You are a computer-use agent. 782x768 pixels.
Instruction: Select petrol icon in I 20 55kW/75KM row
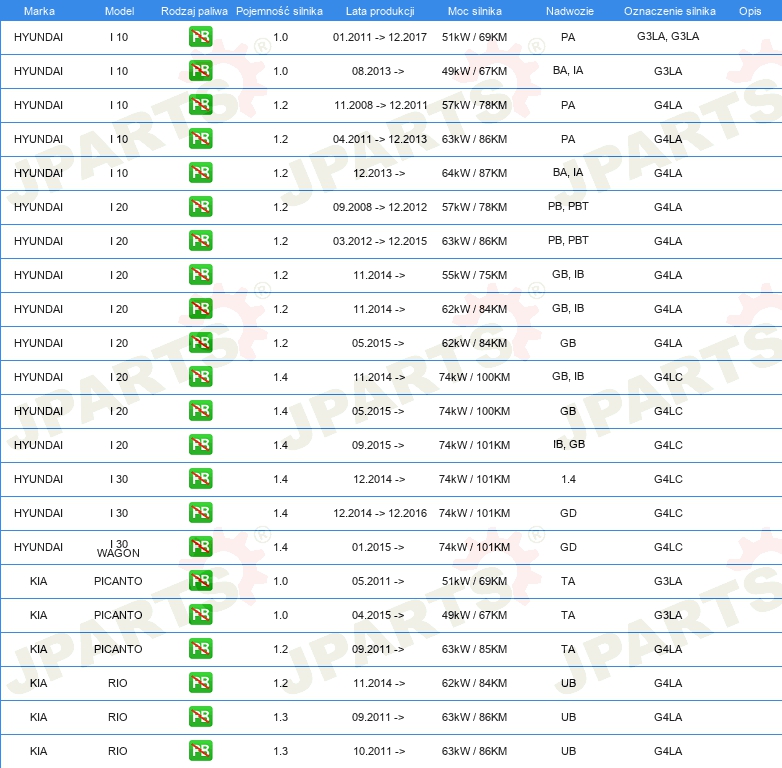[x=200, y=275]
